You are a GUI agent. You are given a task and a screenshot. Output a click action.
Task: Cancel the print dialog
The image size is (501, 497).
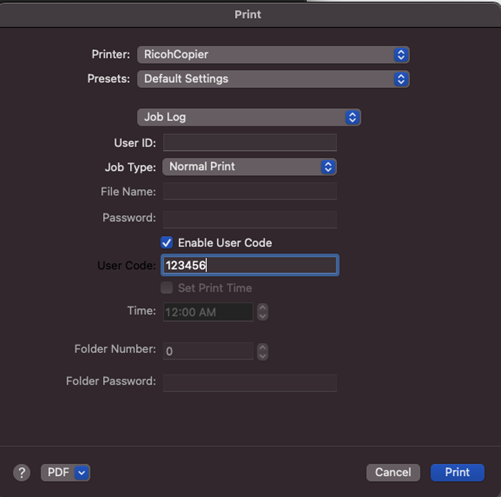click(393, 473)
